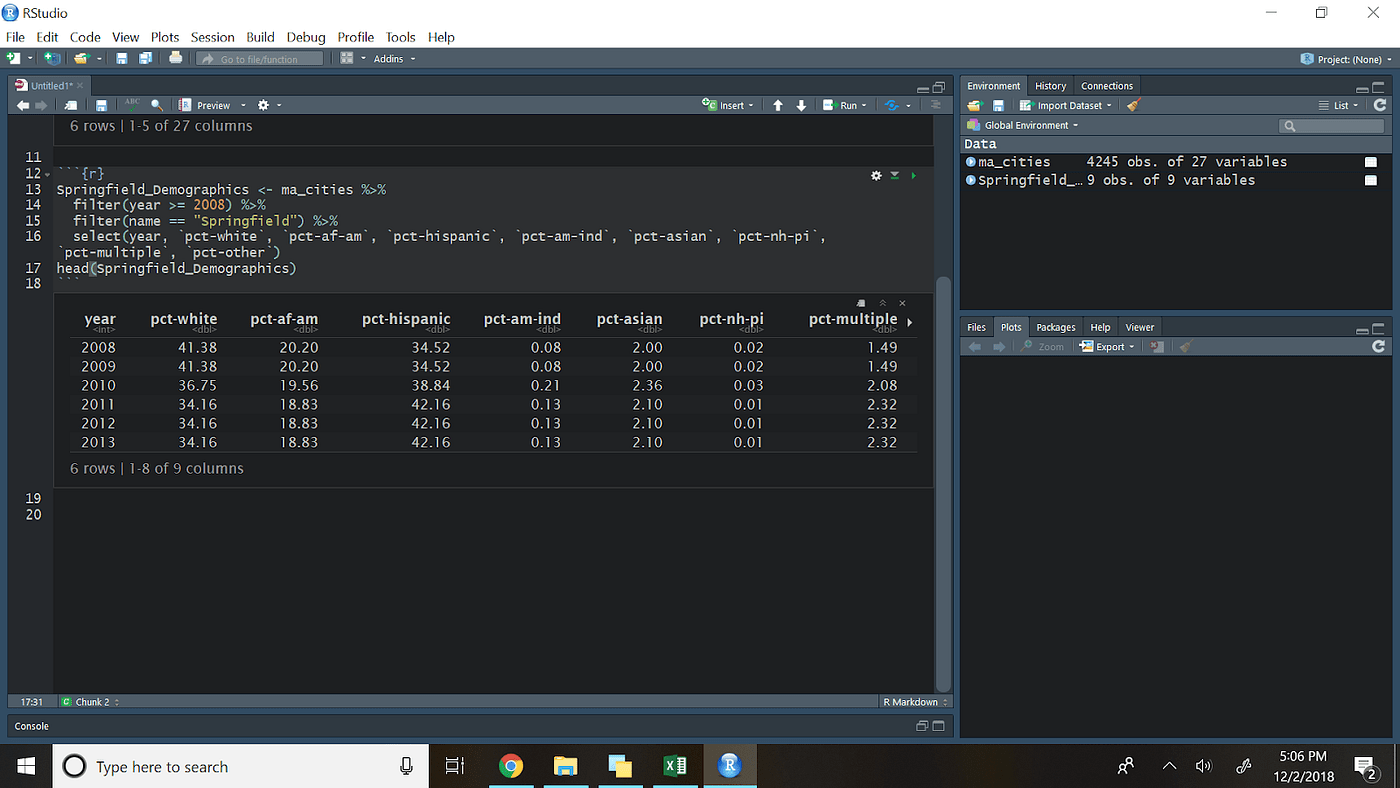Click the Windows taskbar search box
The width and height of the screenshot is (1400, 788).
pyautogui.click(x=240, y=767)
